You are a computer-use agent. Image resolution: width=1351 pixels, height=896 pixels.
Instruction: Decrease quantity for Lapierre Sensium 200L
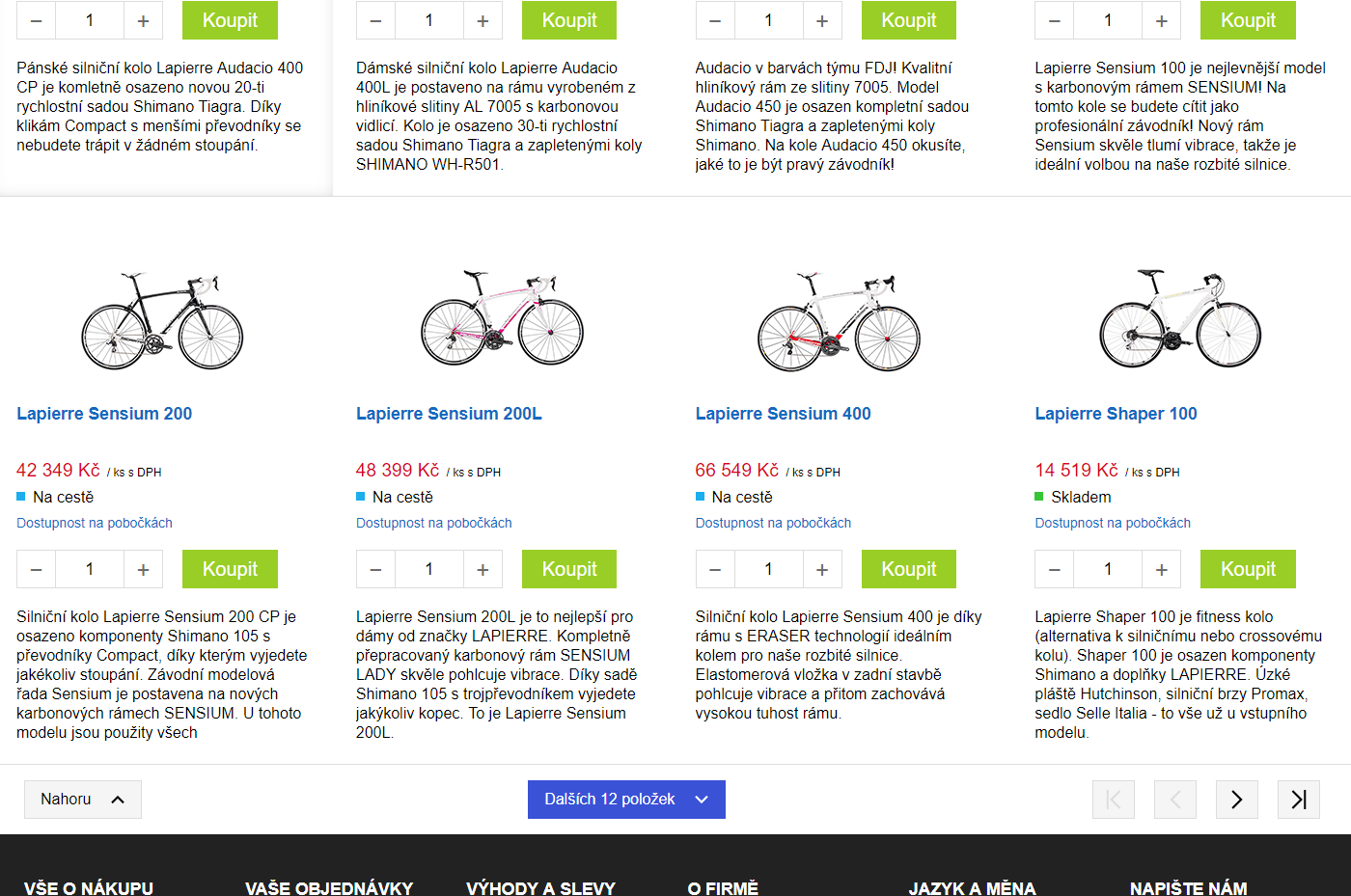coord(375,569)
